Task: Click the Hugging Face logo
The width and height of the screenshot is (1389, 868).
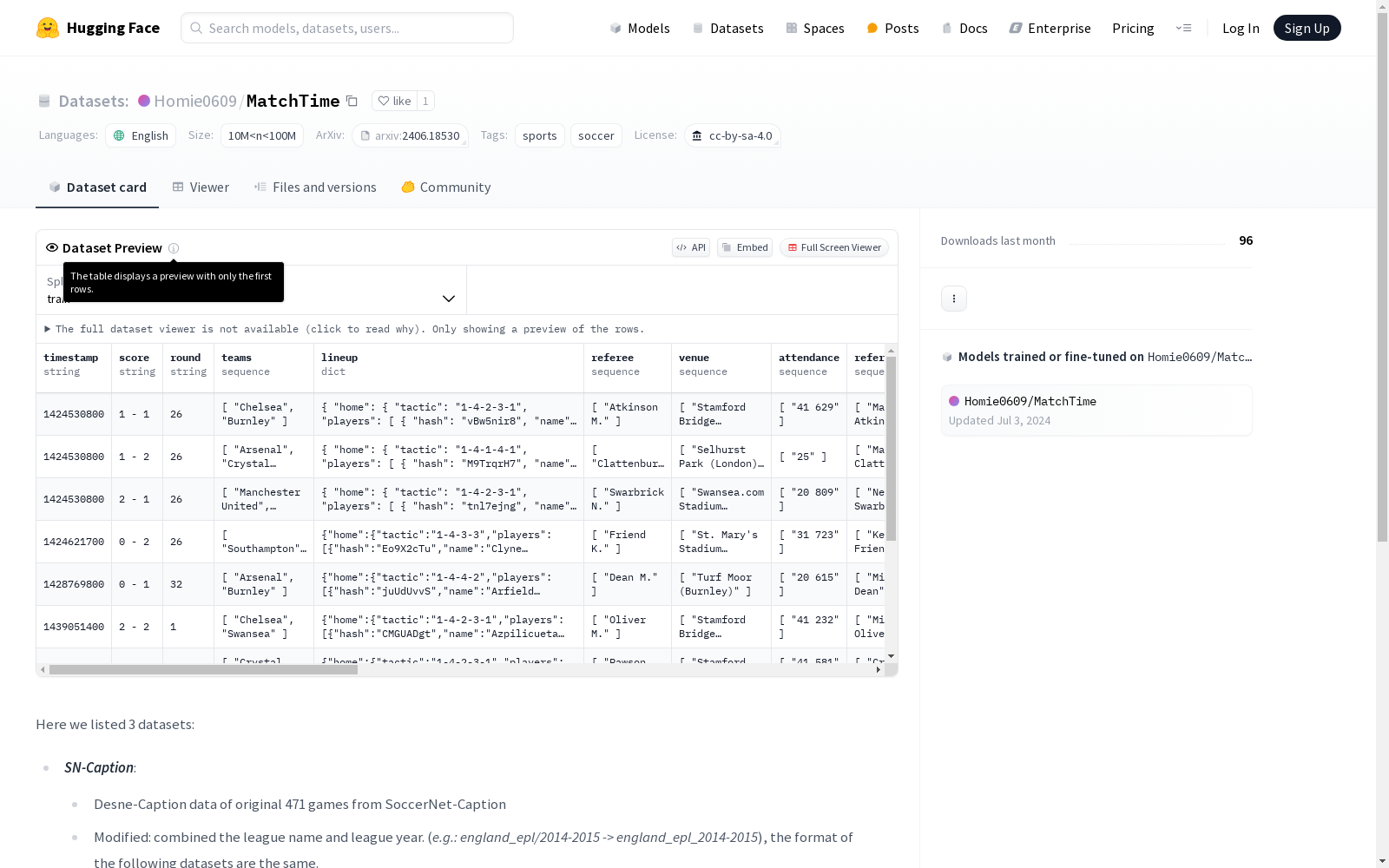Action: point(98,28)
